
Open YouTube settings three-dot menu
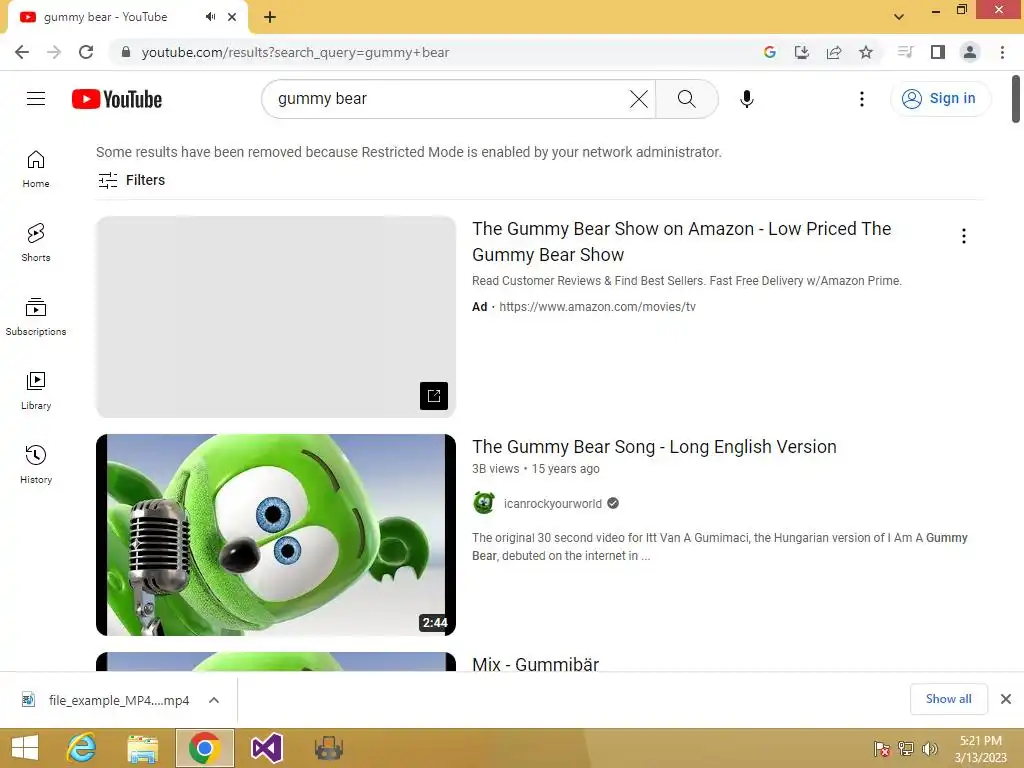861,99
